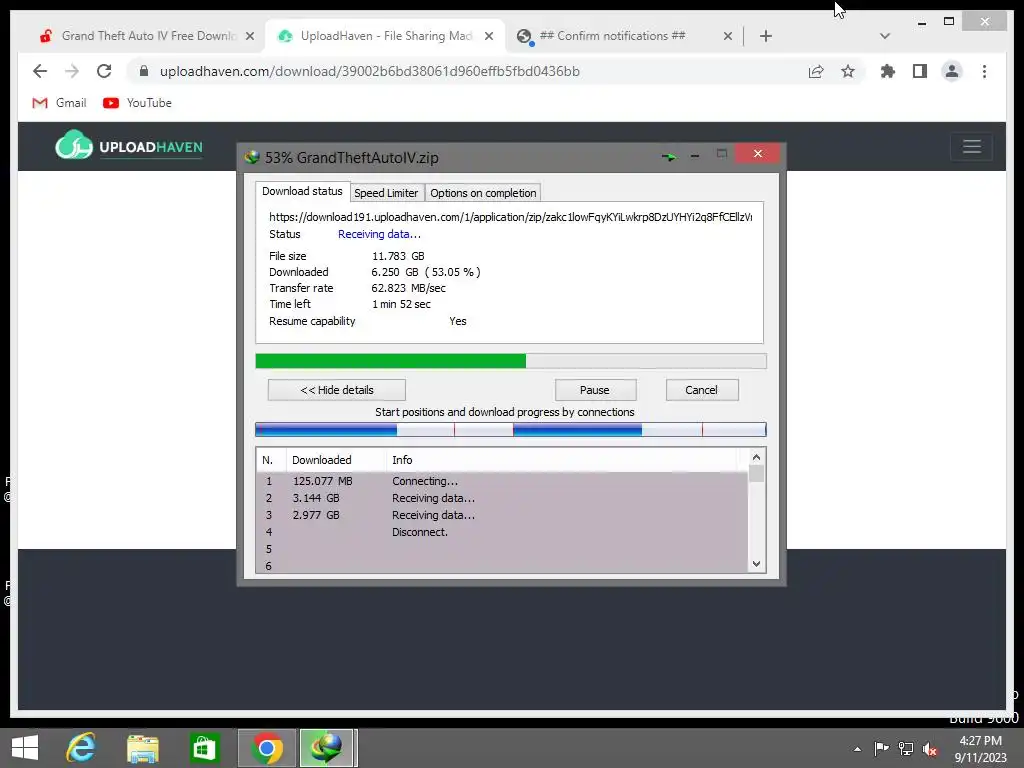Viewport: 1024px width, 768px height.
Task: Click the connections progress segment bar
Action: (x=511, y=429)
